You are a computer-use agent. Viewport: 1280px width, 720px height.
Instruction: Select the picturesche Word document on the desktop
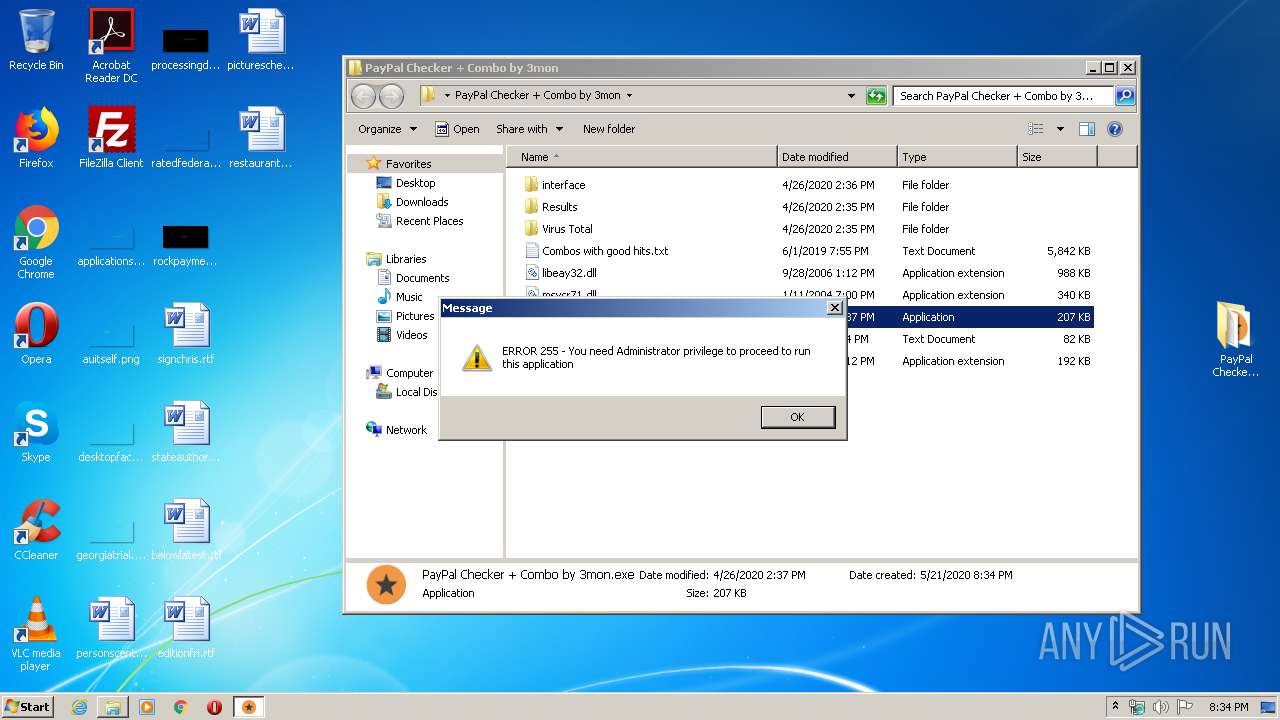coord(261,41)
